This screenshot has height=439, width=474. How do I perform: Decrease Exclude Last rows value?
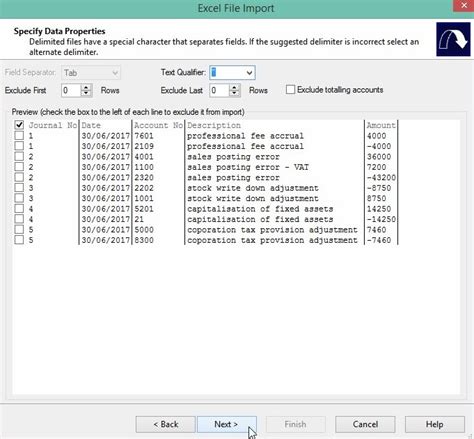click(235, 94)
